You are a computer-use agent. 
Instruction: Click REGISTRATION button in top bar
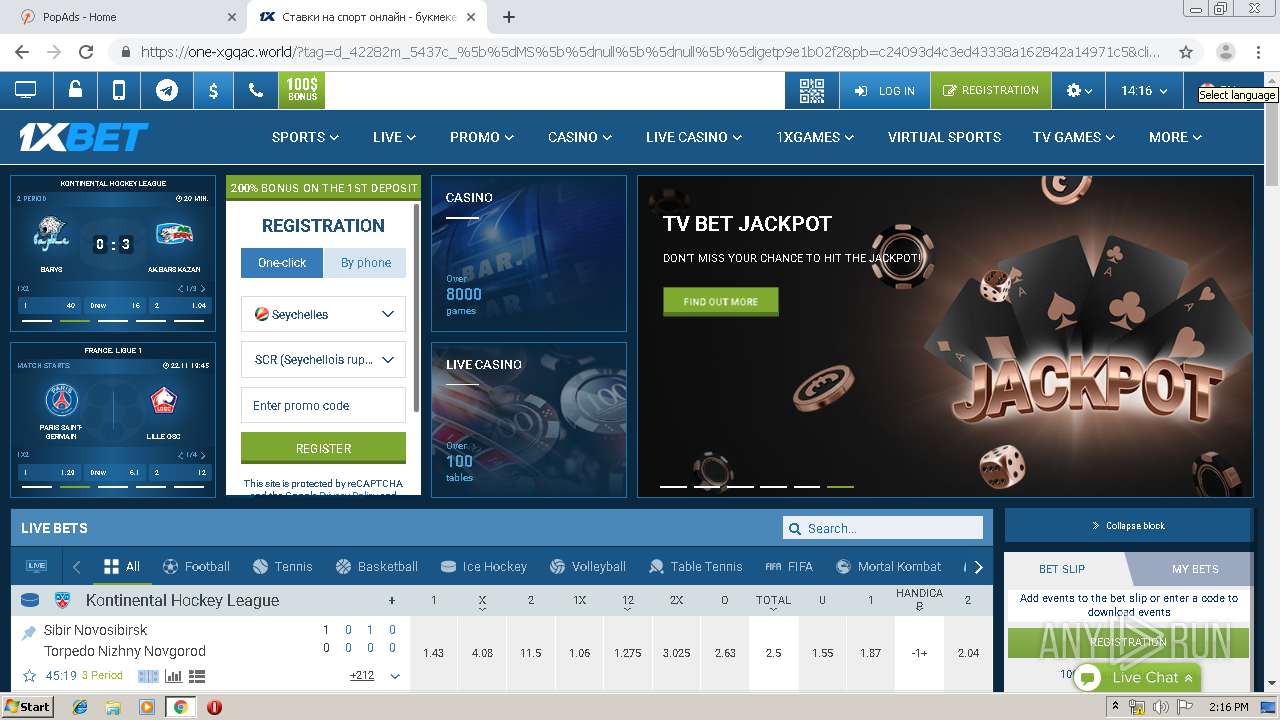coord(990,90)
